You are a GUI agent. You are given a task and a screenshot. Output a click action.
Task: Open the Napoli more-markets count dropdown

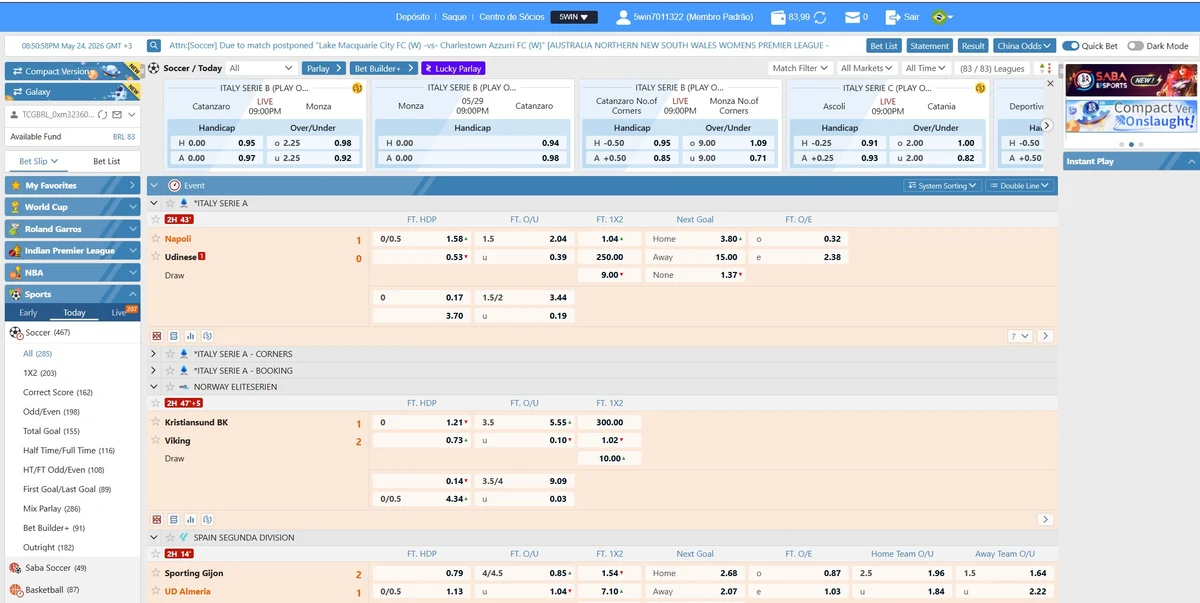(x=1020, y=336)
